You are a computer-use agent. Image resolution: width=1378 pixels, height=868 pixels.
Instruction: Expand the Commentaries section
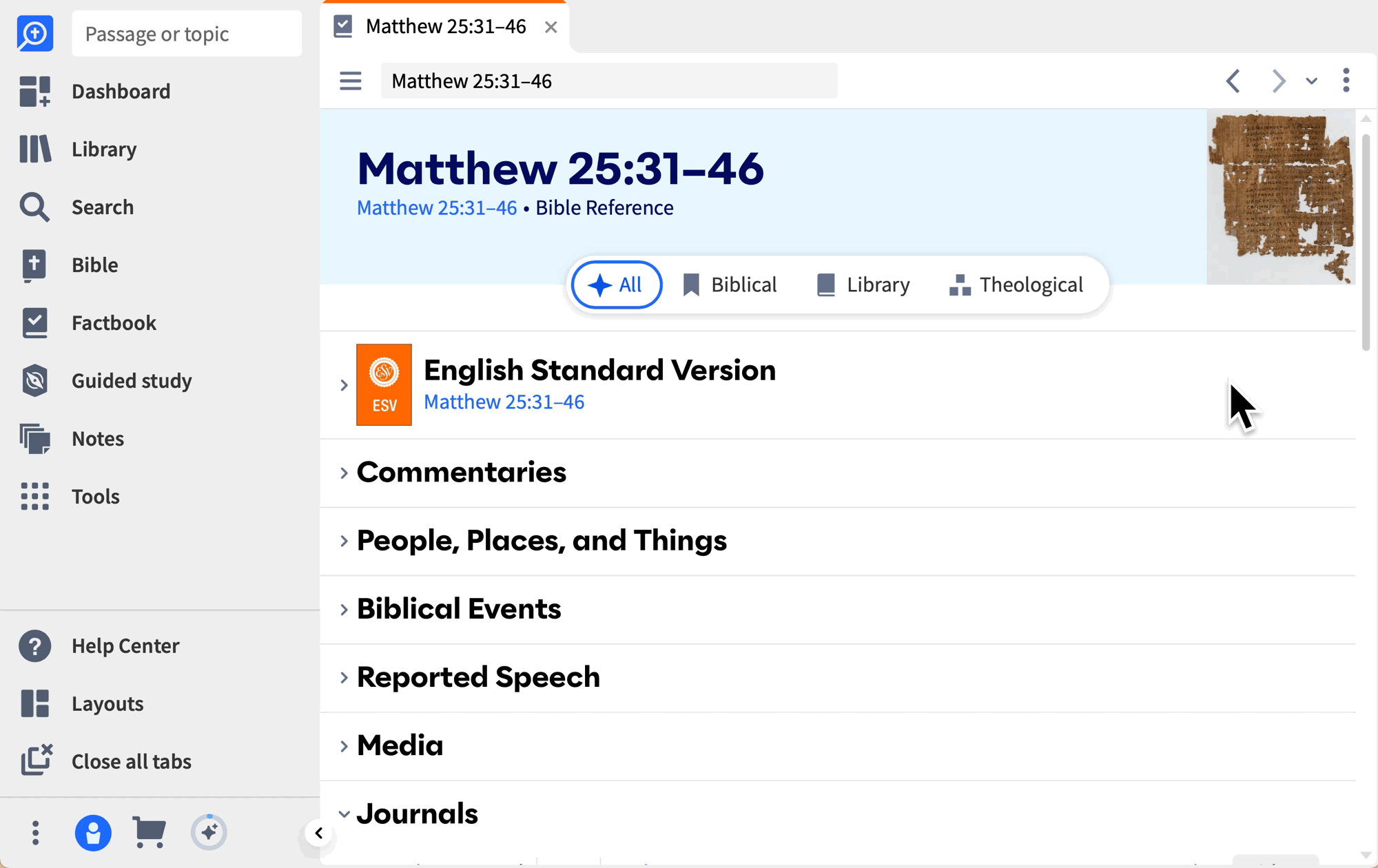[344, 473]
